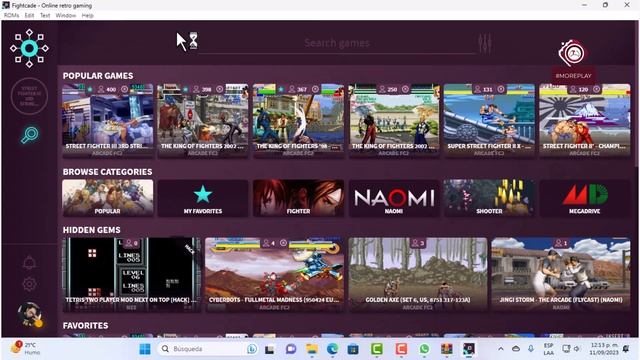Viewport: 640px width, 360px height.
Task: Open the red Camtasia recorder taskbar icon
Action: pyautogui.click(x=401, y=349)
